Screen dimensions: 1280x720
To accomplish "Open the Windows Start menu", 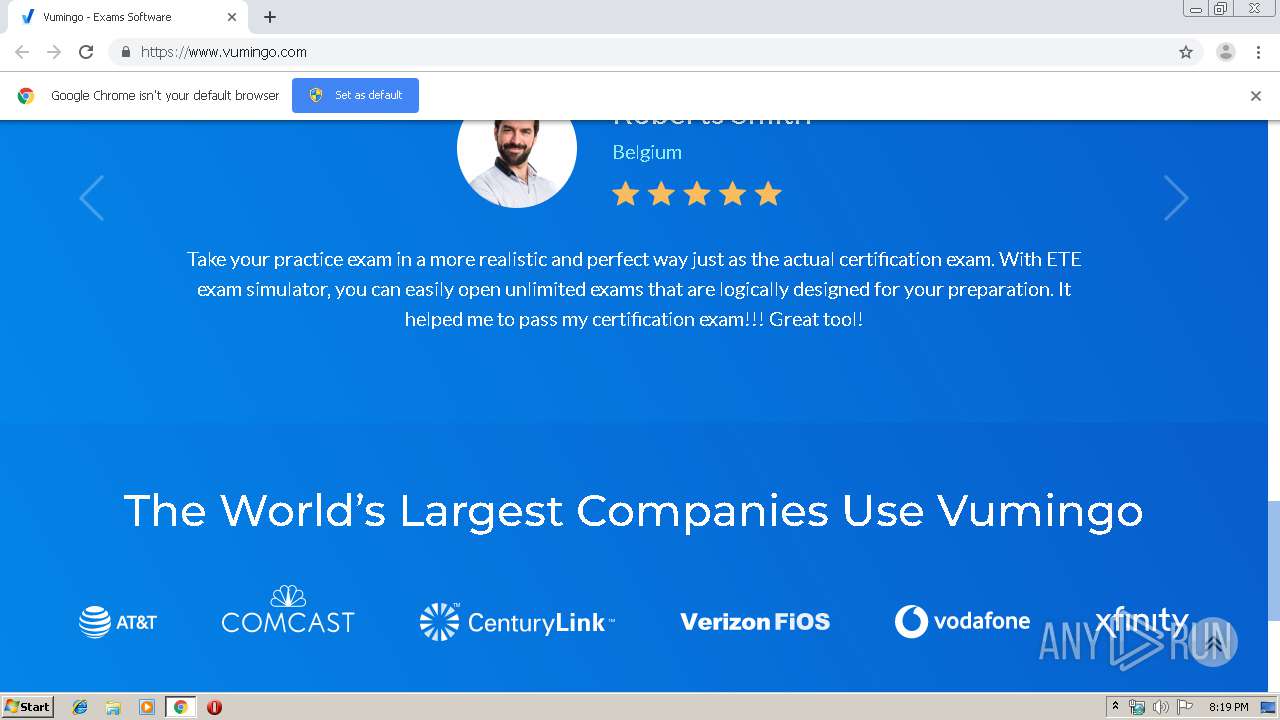I will (x=27, y=707).
